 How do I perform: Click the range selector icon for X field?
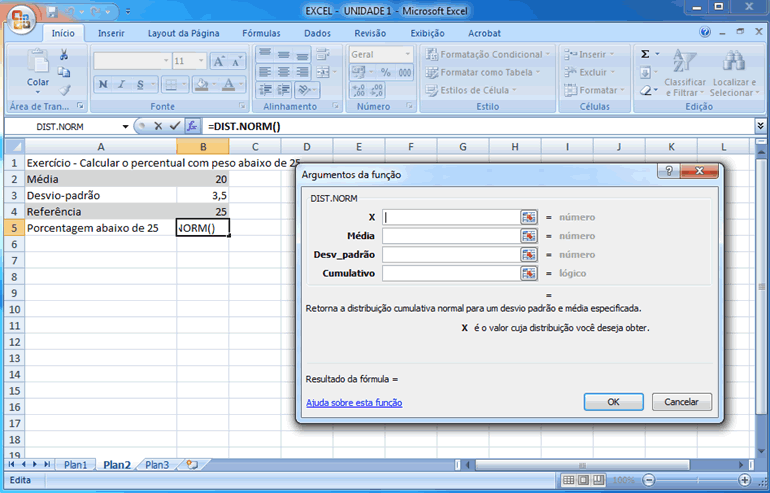pos(529,216)
